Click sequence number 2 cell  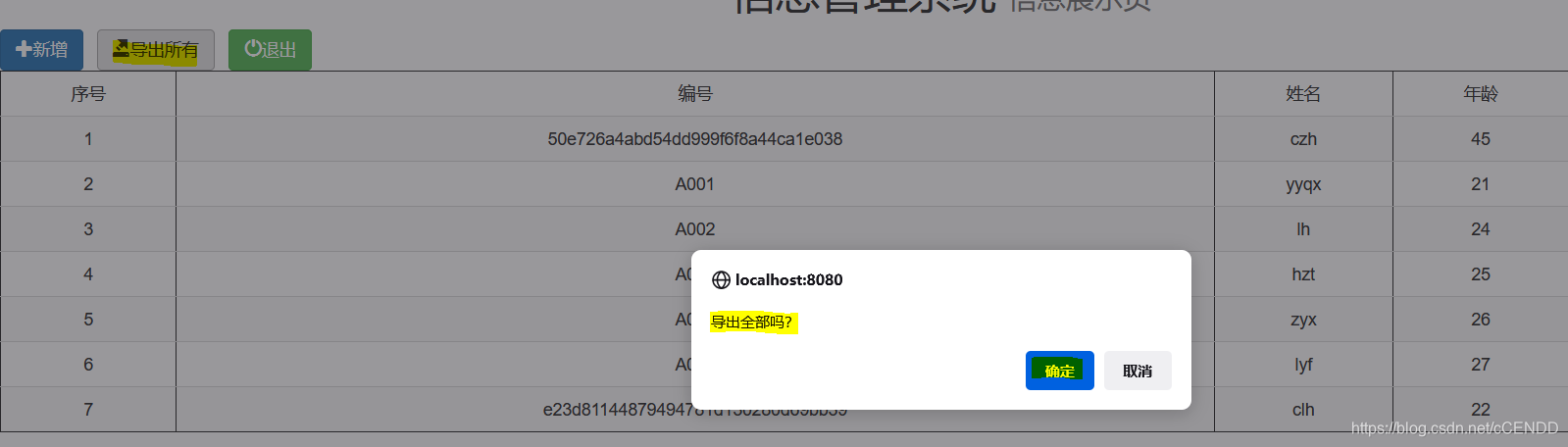pyautogui.click(x=88, y=184)
